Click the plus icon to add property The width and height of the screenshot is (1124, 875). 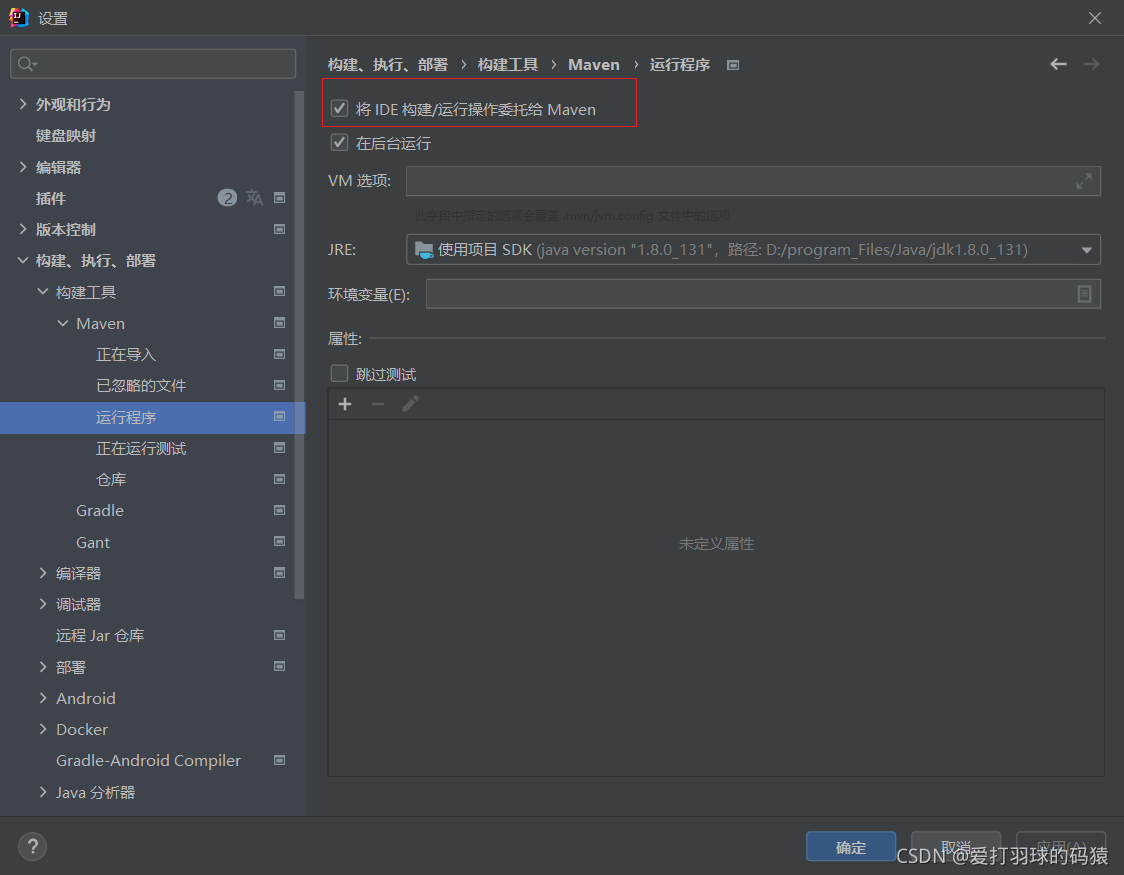tap(345, 404)
